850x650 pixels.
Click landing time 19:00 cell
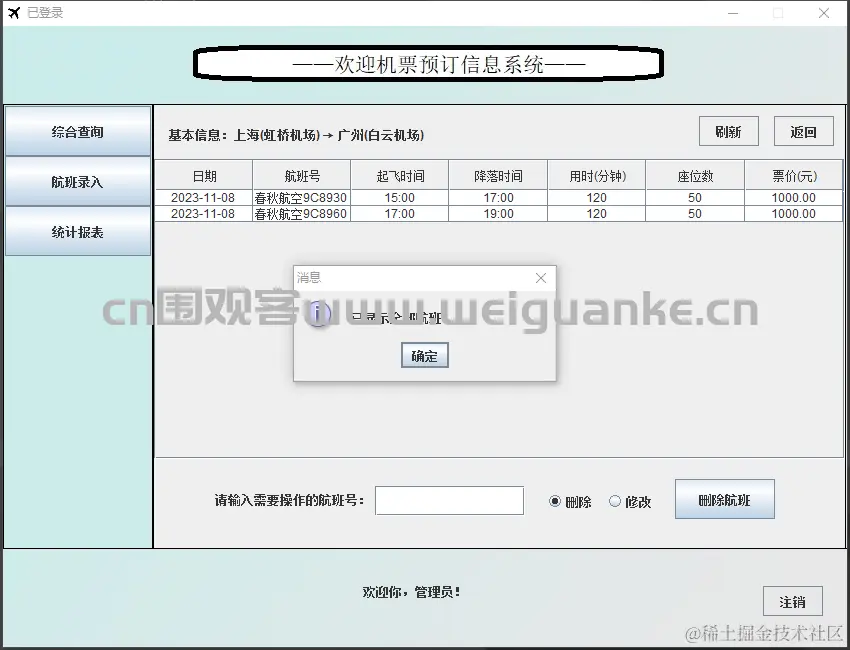click(x=498, y=214)
